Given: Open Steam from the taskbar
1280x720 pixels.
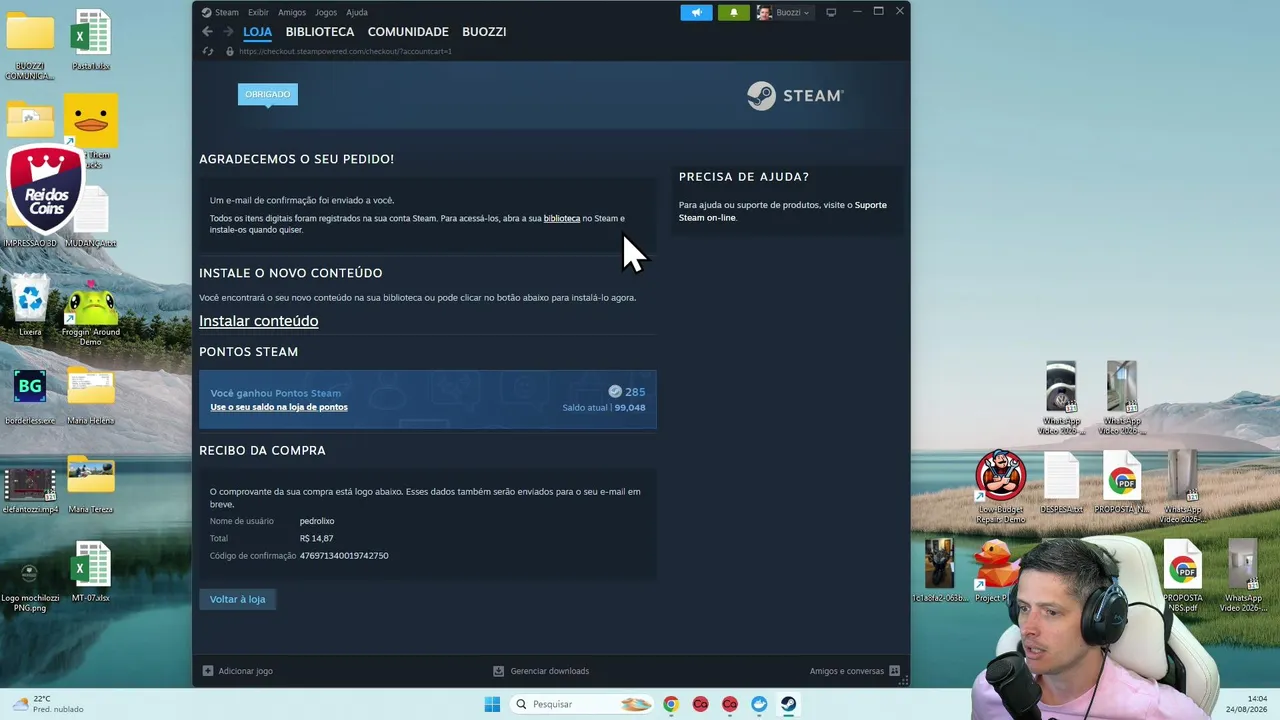Looking at the screenshot, I should coord(789,704).
